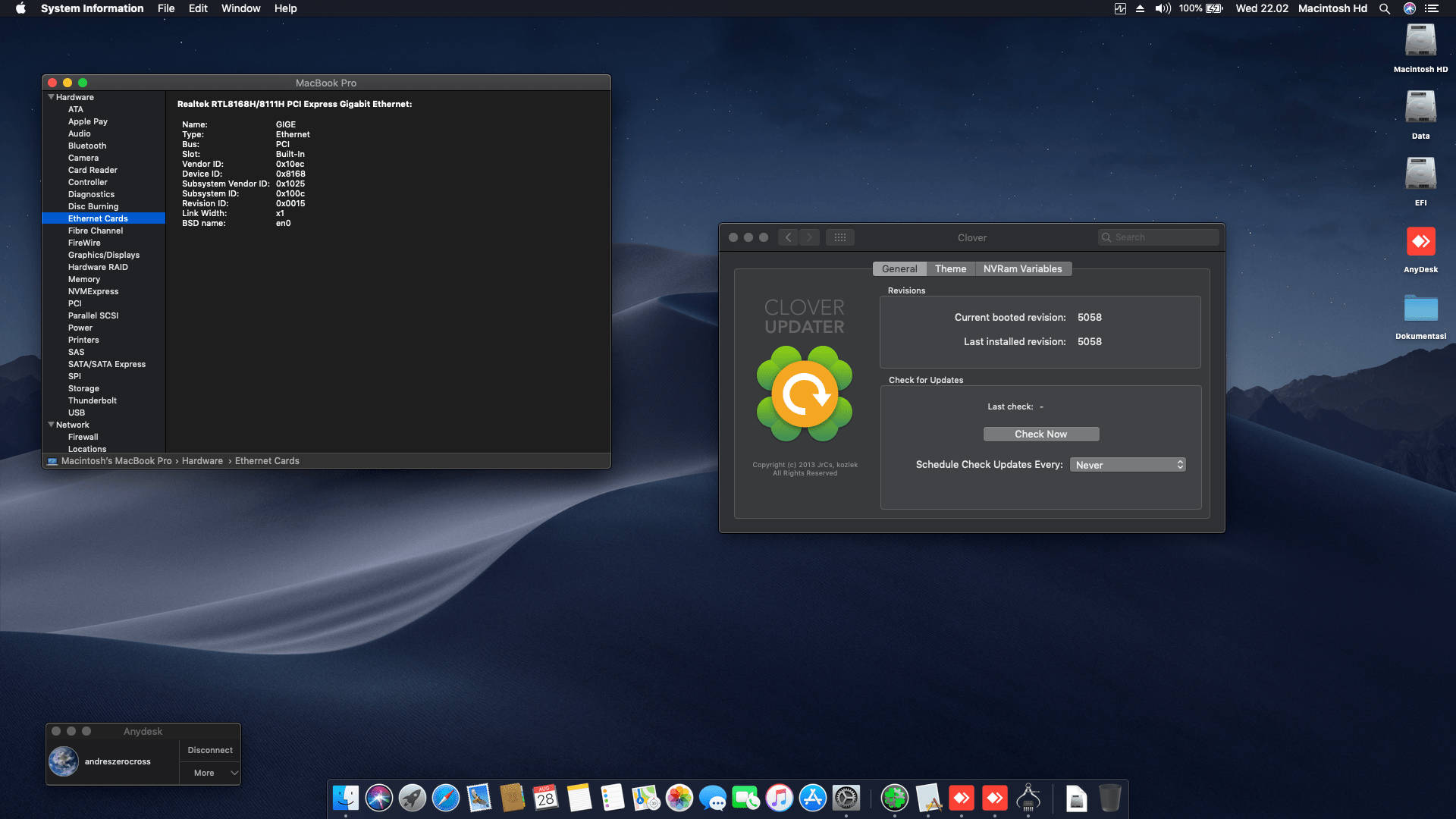1456x819 pixels.
Task: Launch Siri from the dock
Action: (x=379, y=798)
